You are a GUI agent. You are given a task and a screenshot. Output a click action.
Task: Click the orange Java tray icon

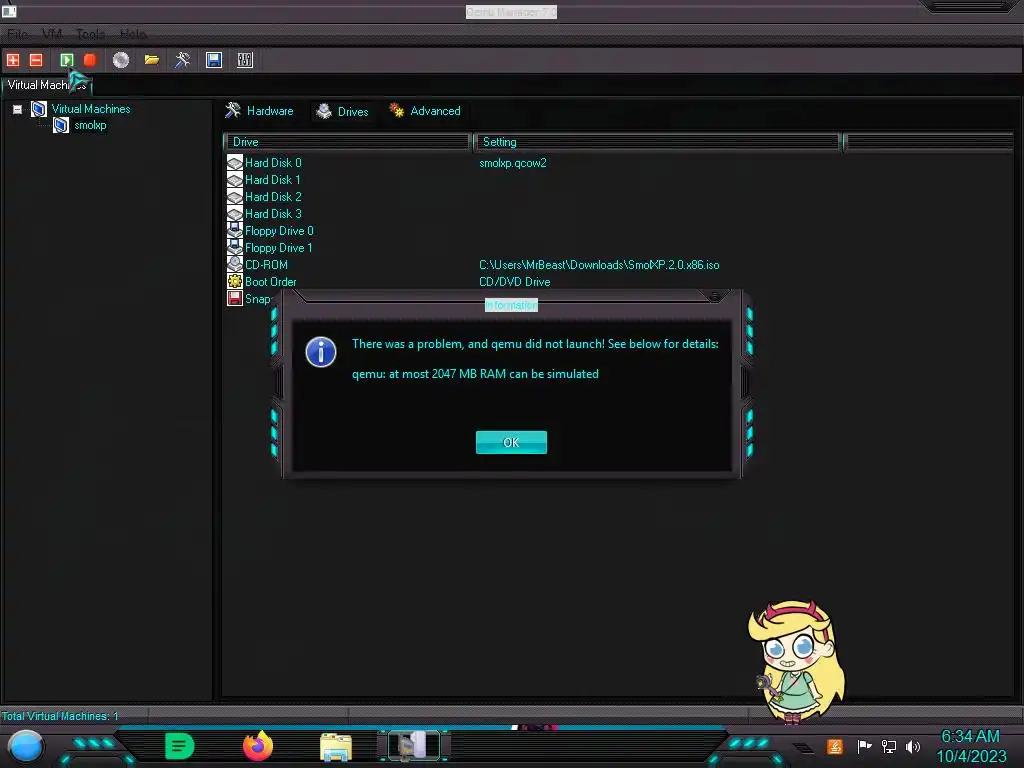coord(835,746)
